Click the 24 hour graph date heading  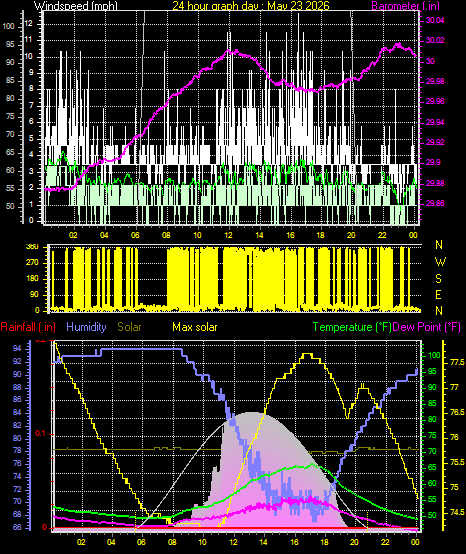click(251, 6)
